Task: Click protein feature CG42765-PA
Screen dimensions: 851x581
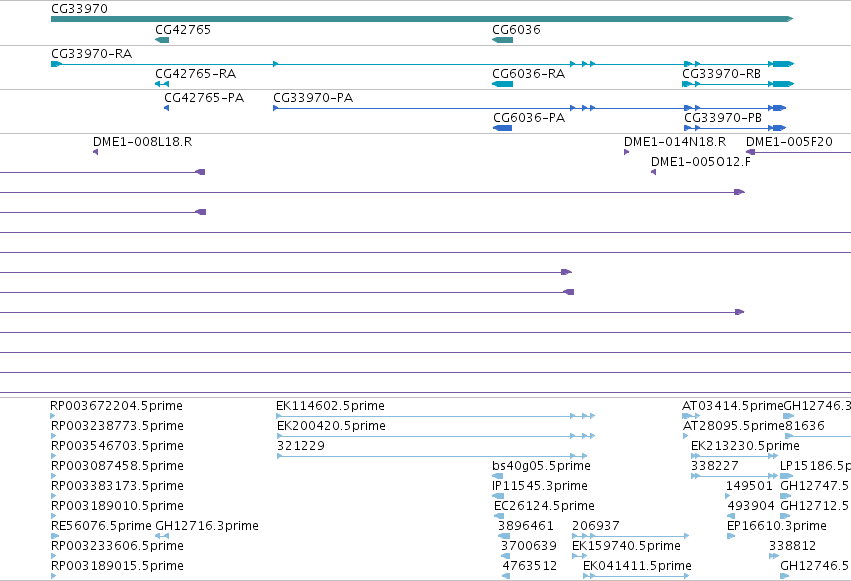Action: tap(167, 108)
